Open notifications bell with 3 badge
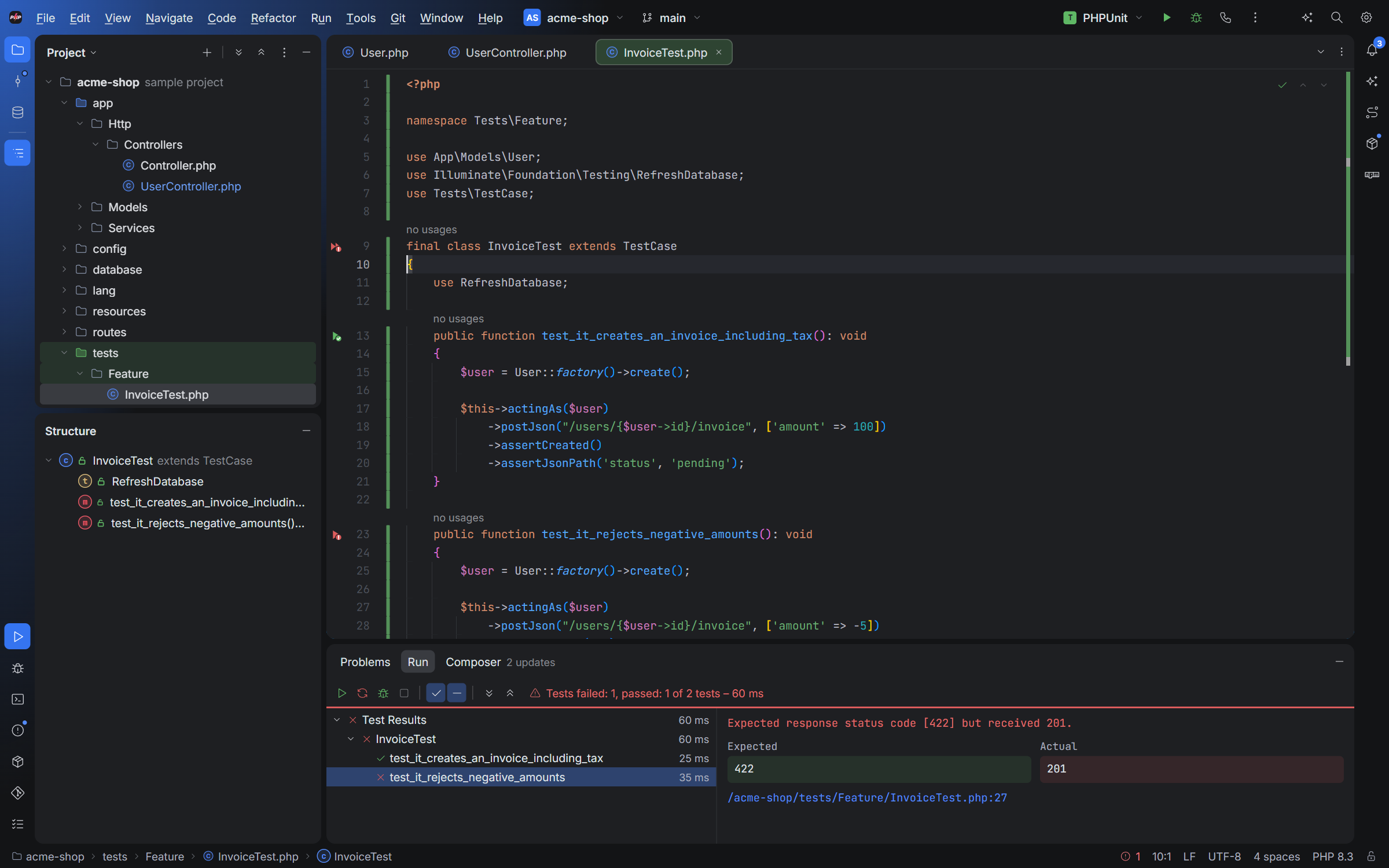 1372,50
